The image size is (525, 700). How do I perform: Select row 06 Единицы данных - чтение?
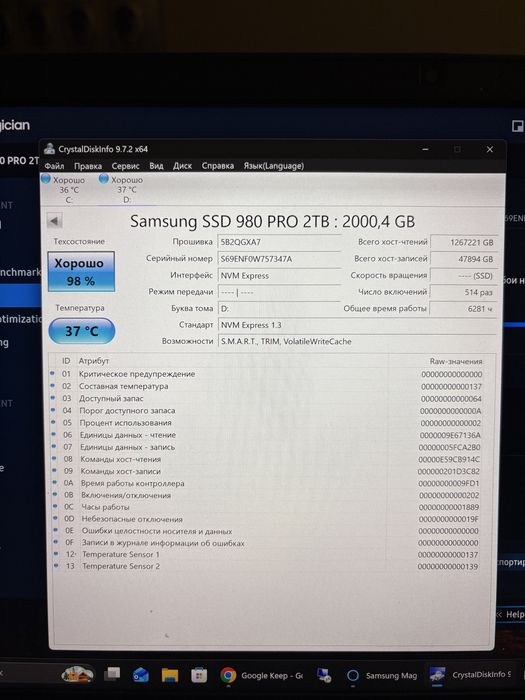tap(266, 434)
